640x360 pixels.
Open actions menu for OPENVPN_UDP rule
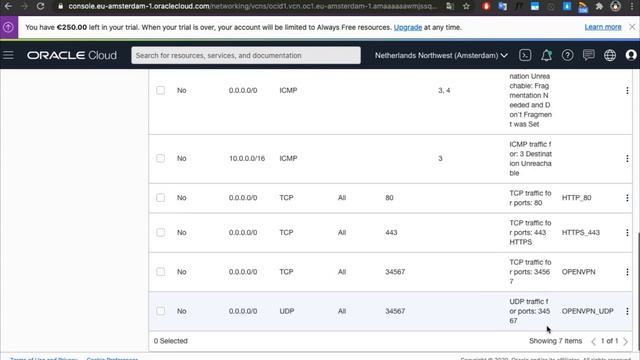point(627,311)
